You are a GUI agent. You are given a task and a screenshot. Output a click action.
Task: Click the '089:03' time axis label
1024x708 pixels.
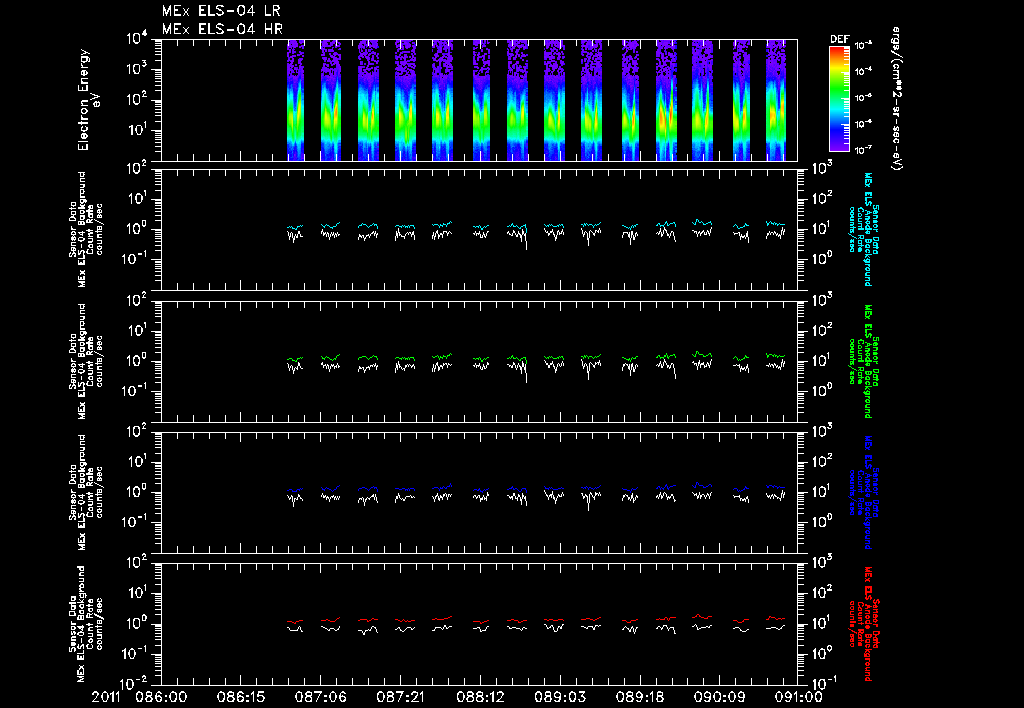560,697
